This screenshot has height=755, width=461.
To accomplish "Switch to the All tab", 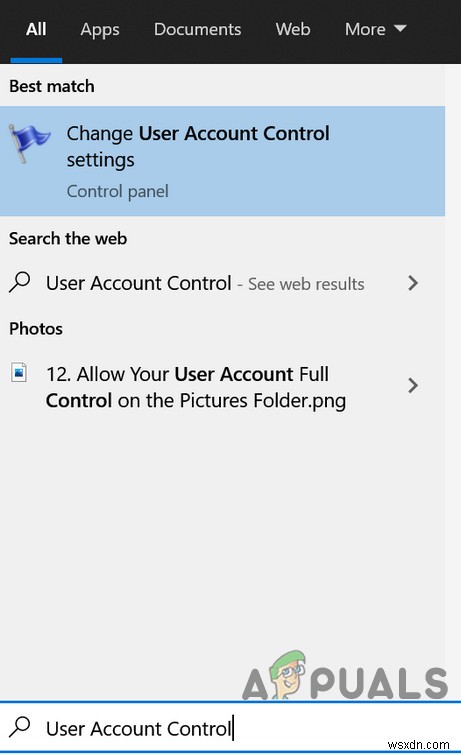I will click(x=36, y=29).
